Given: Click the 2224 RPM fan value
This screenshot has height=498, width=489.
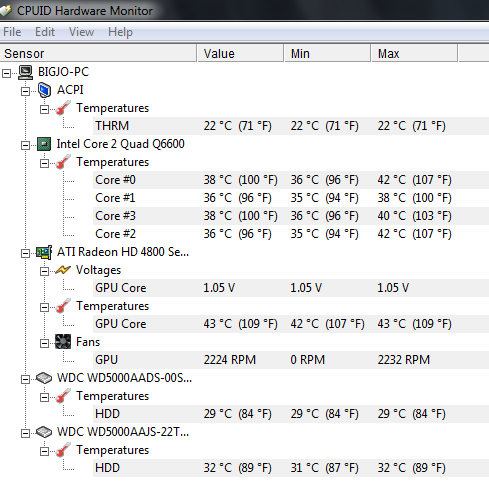Looking at the screenshot, I should coord(230,360).
